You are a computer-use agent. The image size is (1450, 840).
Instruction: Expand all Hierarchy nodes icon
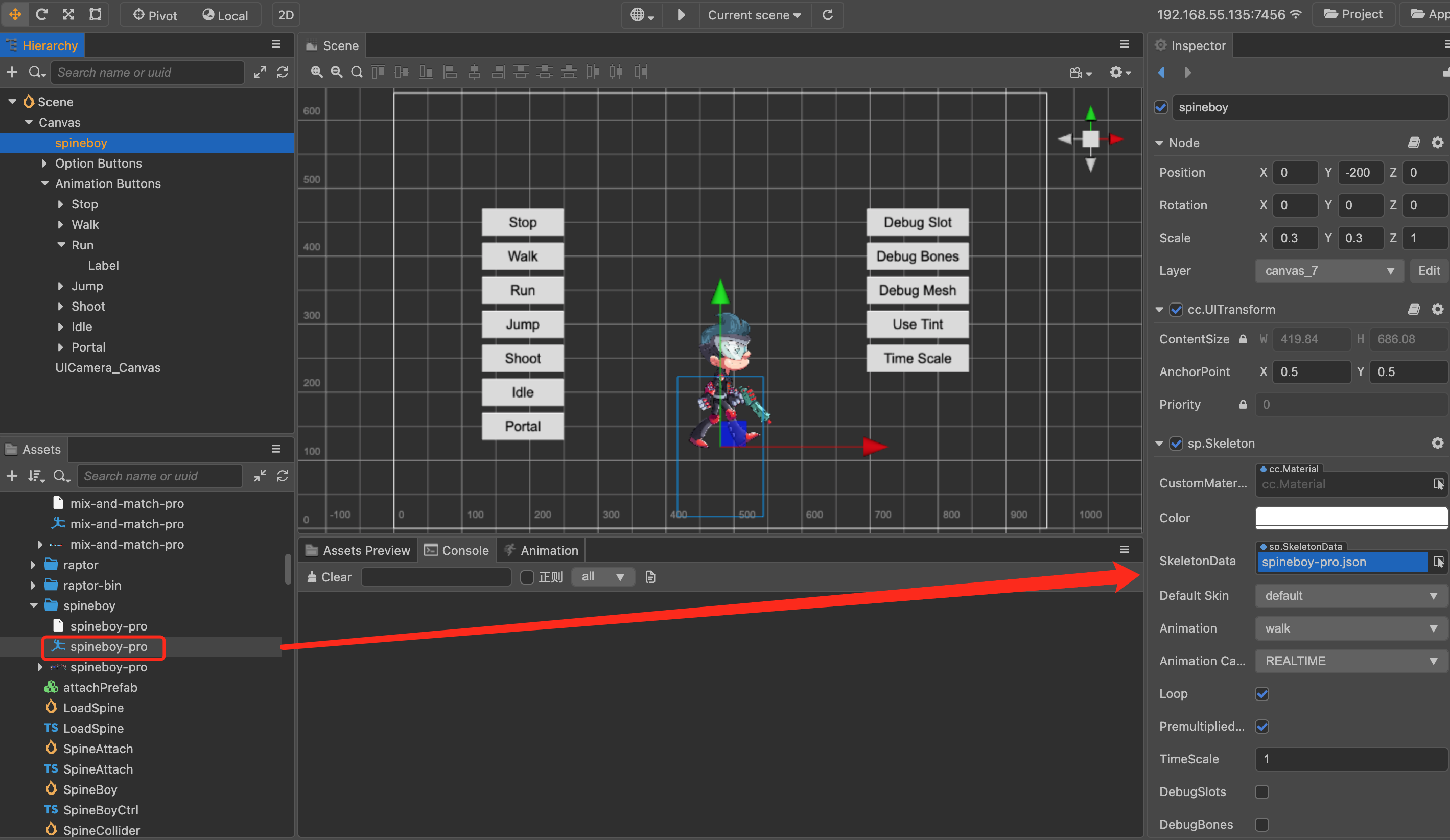260,72
